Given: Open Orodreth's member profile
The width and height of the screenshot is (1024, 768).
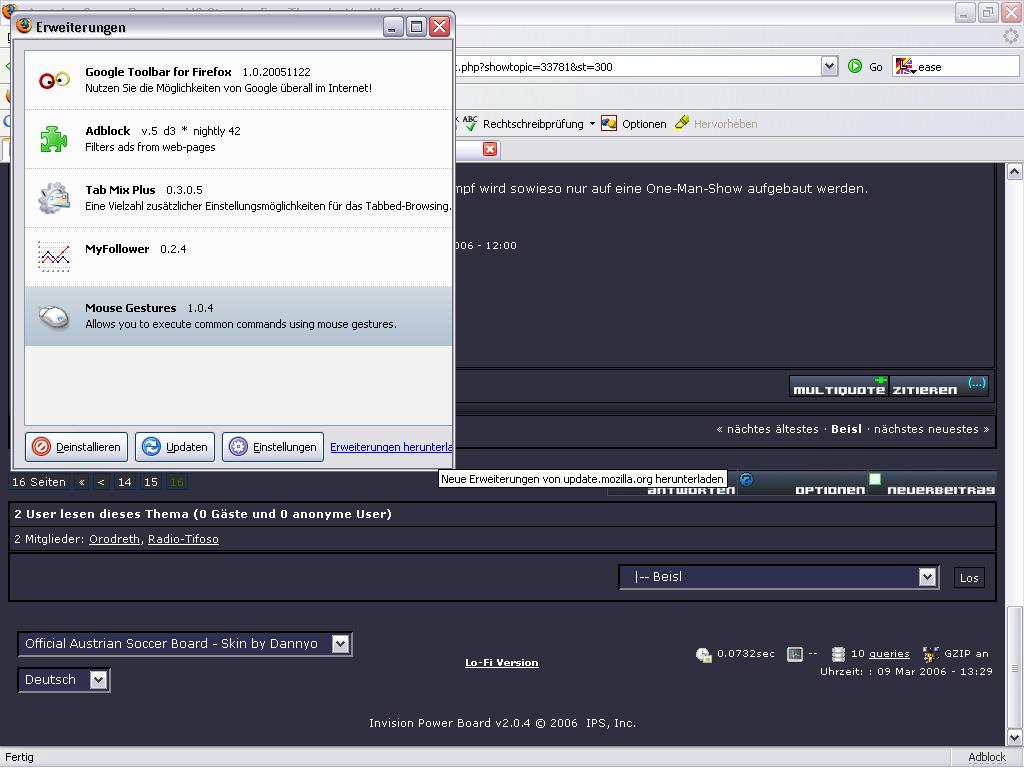Looking at the screenshot, I should pyautogui.click(x=114, y=539).
